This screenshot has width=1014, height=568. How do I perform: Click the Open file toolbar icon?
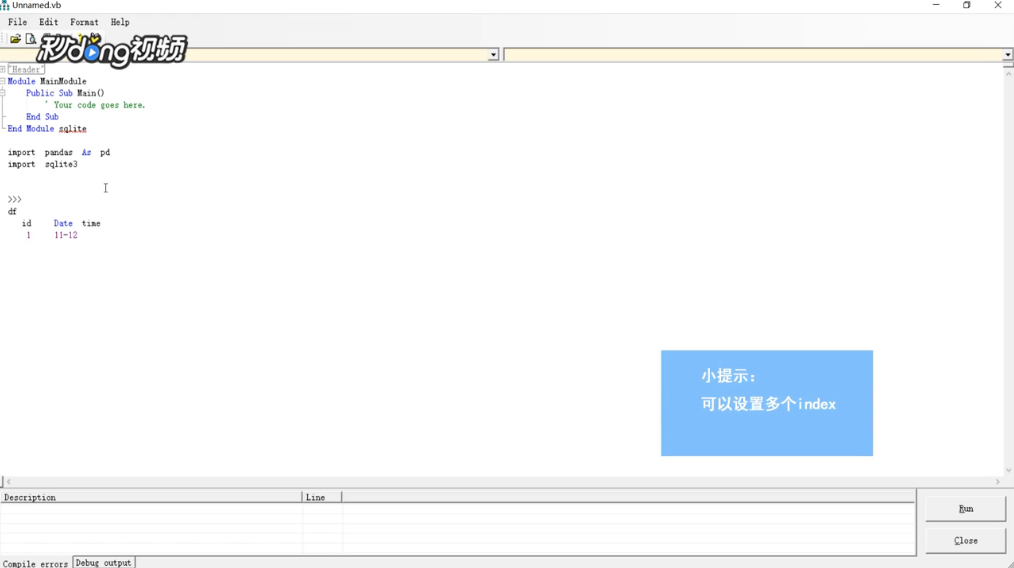point(16,39)
